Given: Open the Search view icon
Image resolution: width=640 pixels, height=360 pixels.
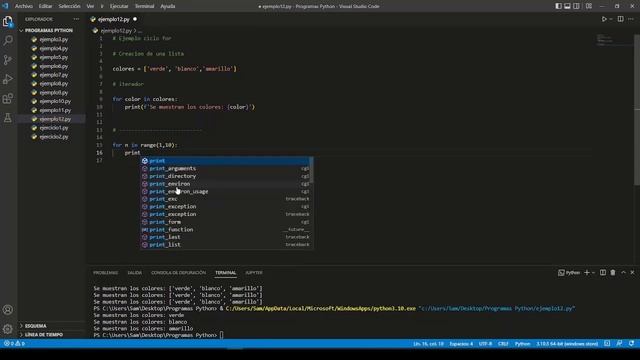Looking at the screenshot, I should coord(8,40).
